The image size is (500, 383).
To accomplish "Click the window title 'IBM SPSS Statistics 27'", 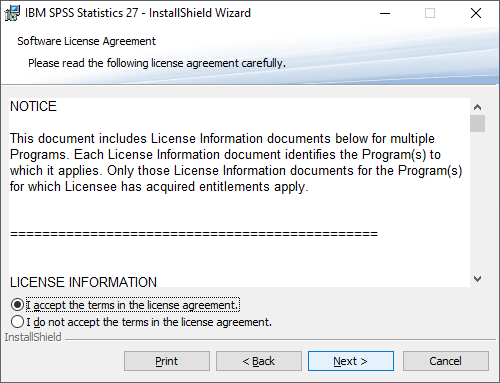I will pyautogui.click(x=81, y=13).
